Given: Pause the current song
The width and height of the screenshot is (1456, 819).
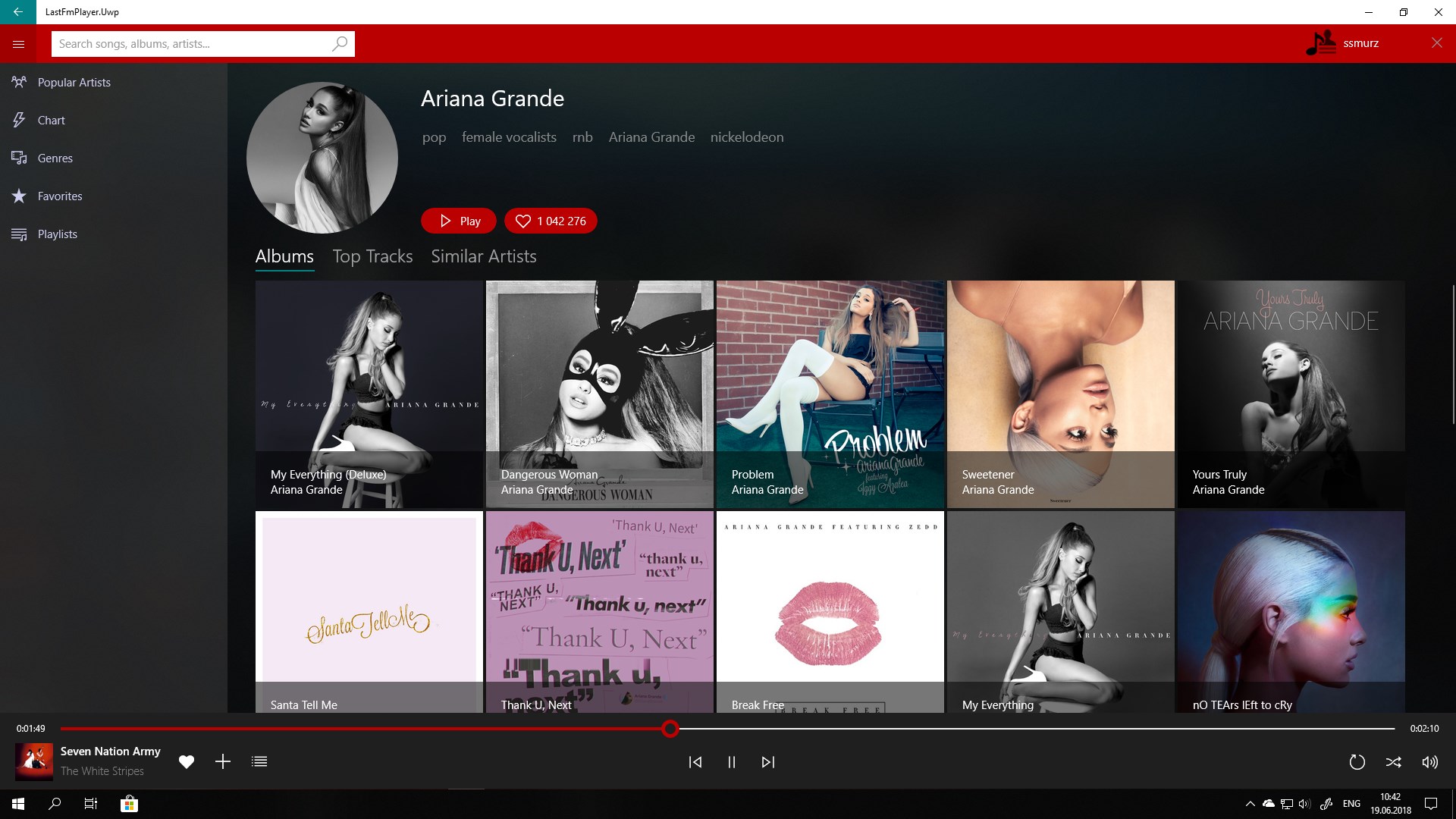Looking at the screenshot, I should (731, 762).
